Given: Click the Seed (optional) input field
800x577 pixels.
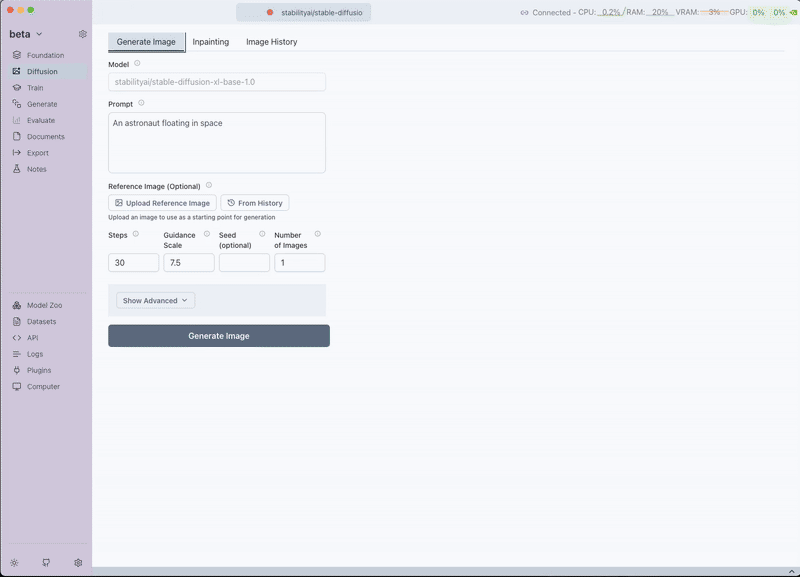Looking at the screenshot, I should (244, 263).
